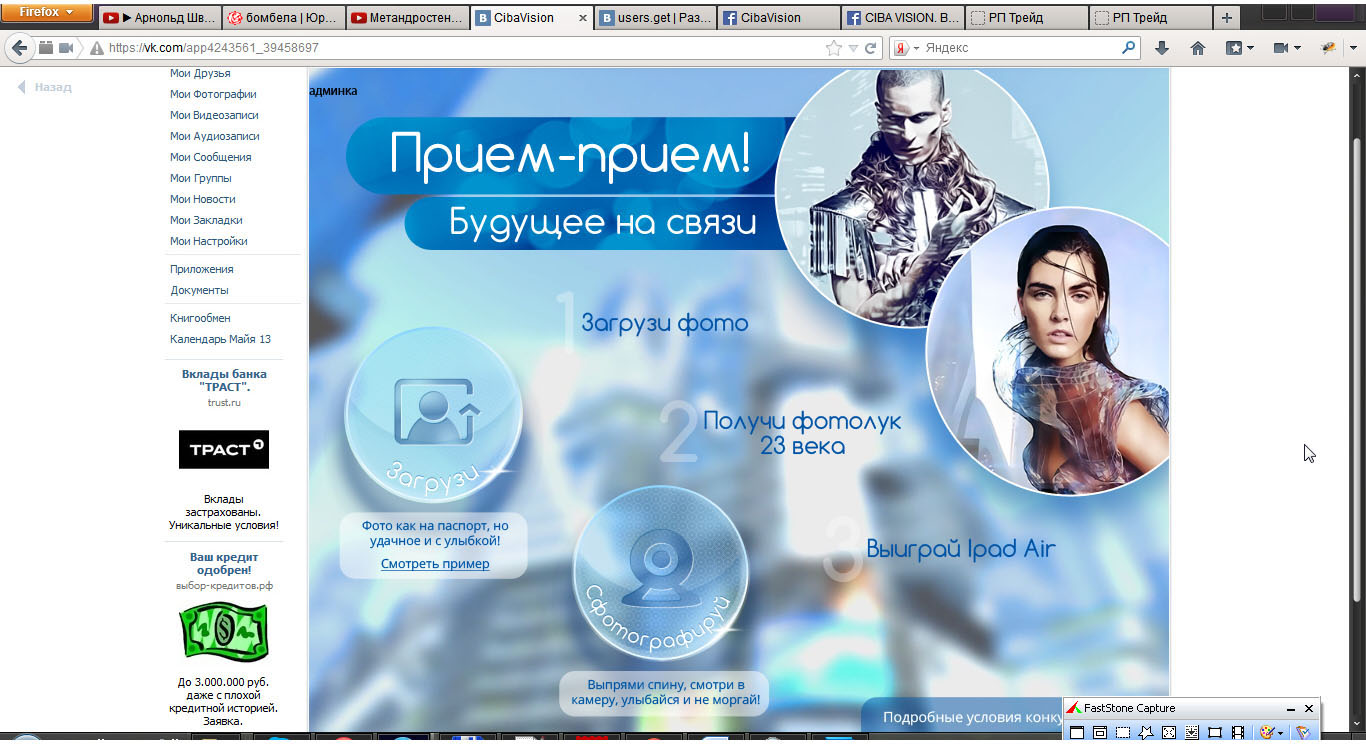1366x744 pixels.
Task: Bookmark this page with the star icon
Action: coord(834,48)
